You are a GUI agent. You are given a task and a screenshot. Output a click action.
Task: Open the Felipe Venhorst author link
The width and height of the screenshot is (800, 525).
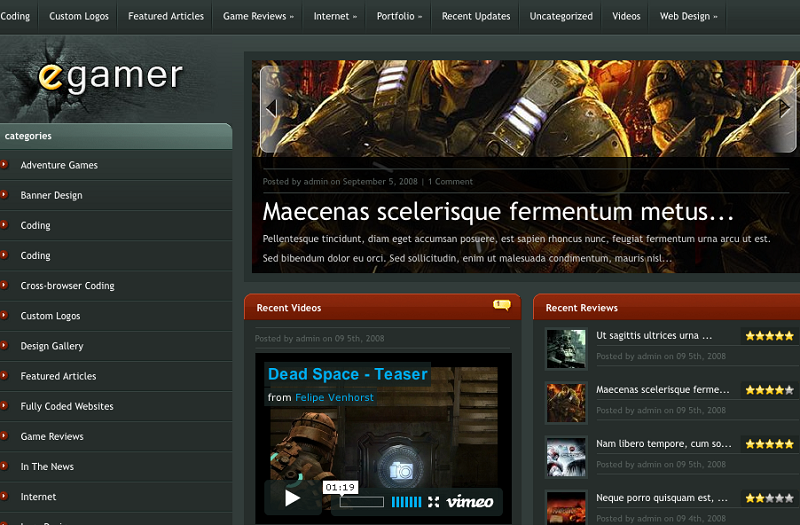334,397
